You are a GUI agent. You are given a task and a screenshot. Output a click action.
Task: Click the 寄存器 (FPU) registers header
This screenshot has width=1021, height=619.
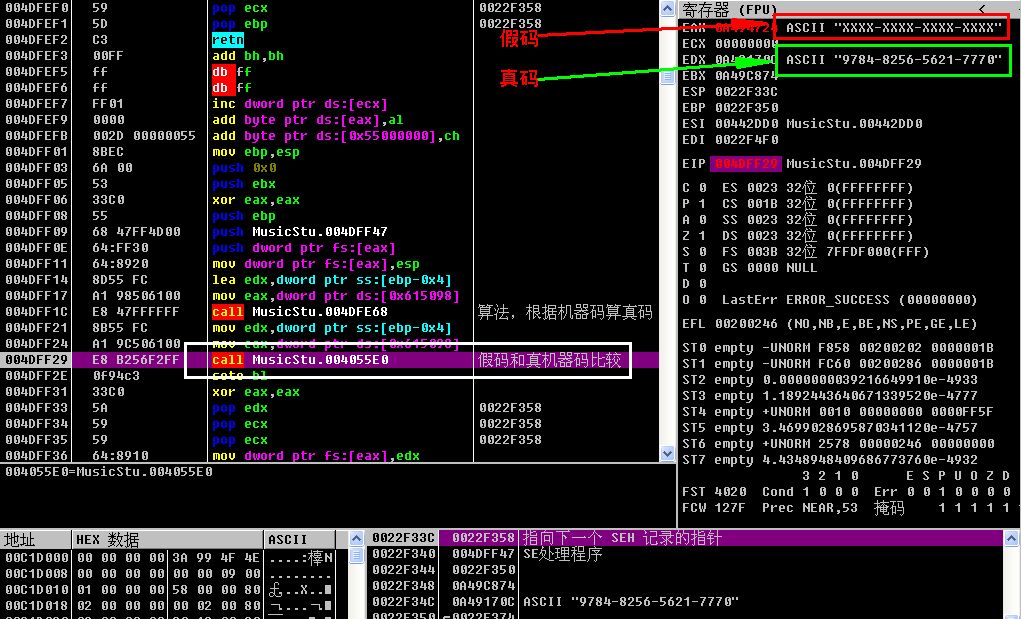tap(729, 9)
